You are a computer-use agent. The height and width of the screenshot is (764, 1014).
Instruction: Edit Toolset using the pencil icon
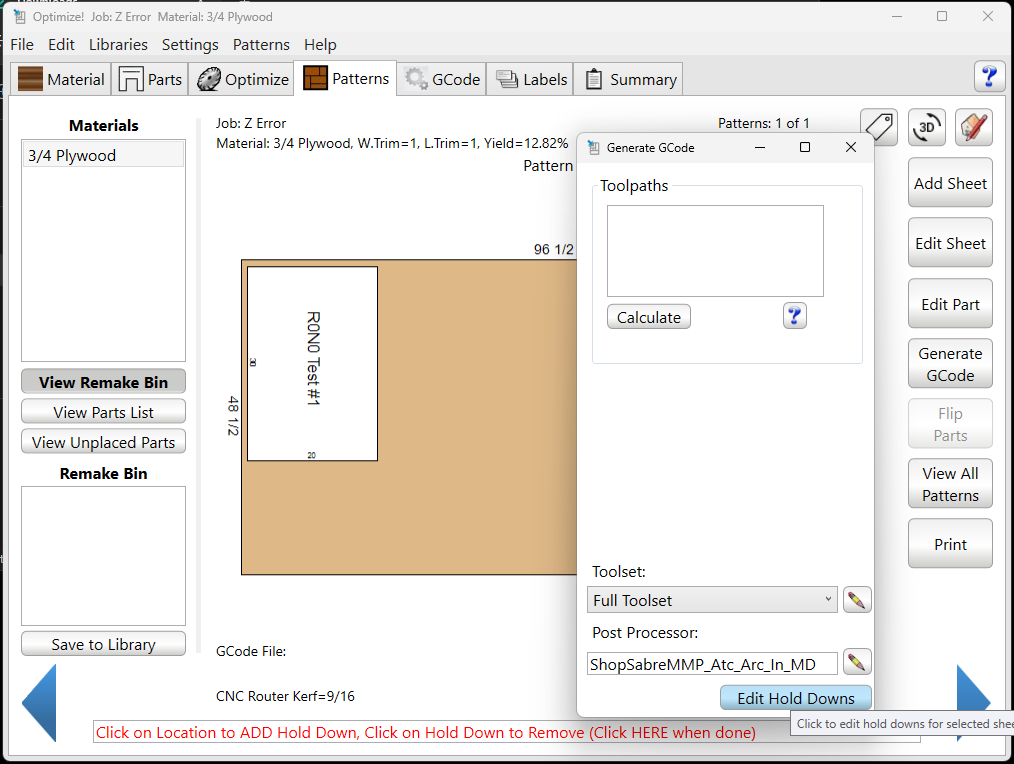857,600
